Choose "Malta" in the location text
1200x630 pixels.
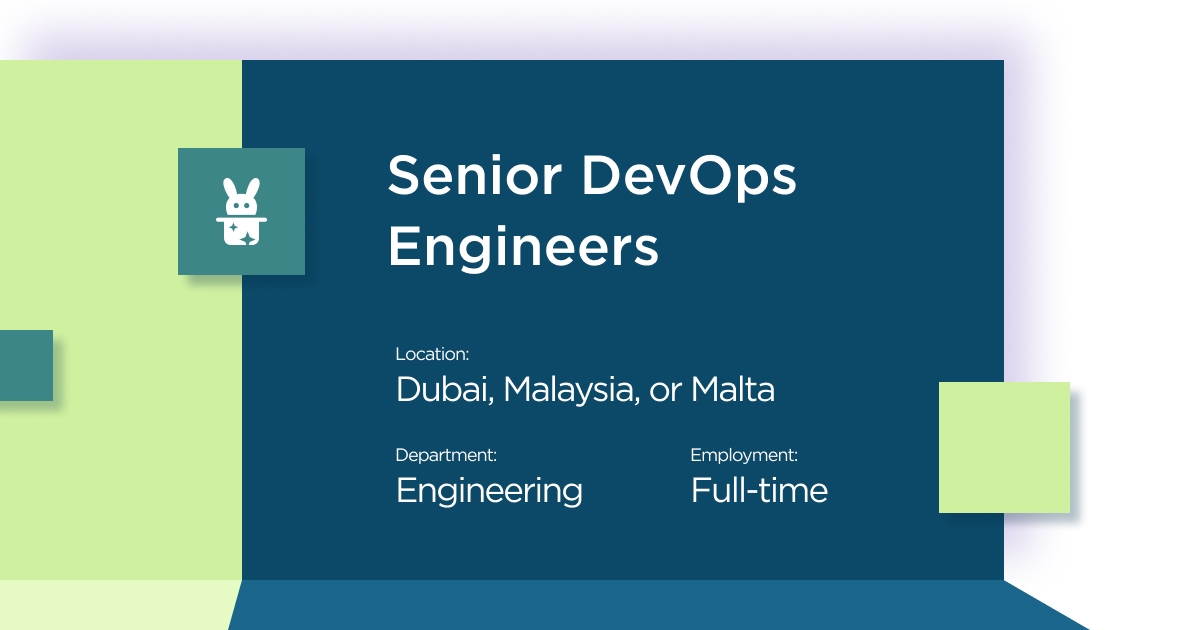tap(733, 389)
